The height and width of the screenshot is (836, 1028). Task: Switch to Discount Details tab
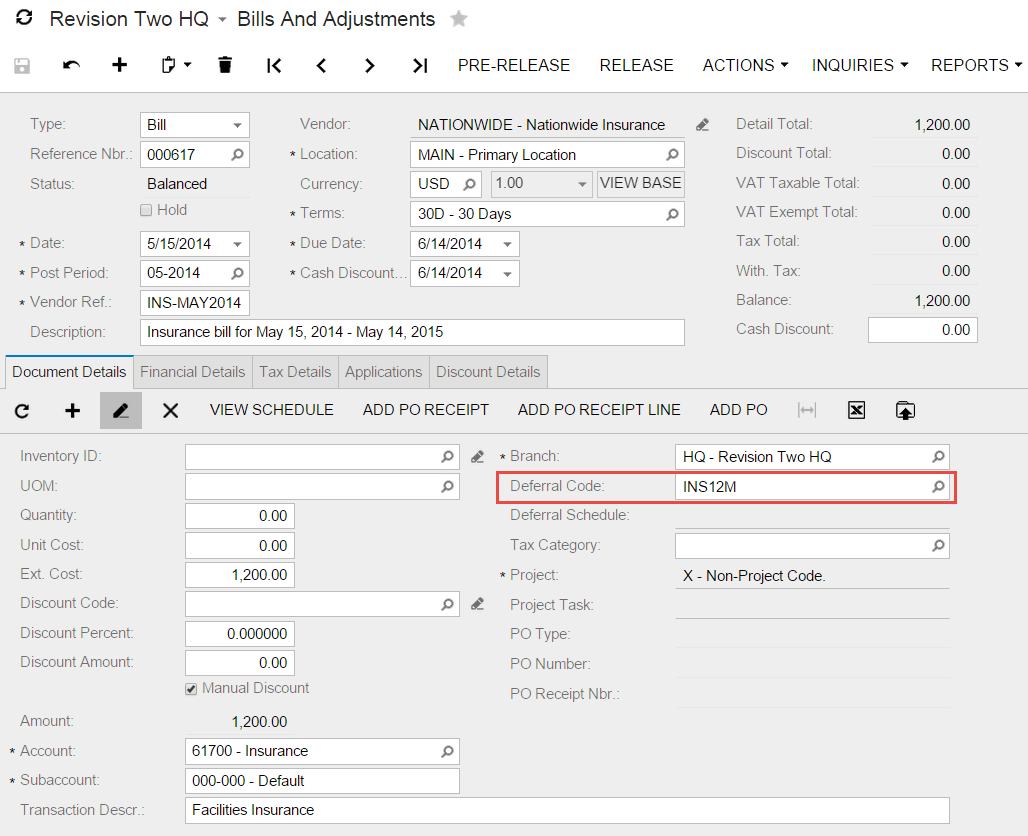pos(488,372)
